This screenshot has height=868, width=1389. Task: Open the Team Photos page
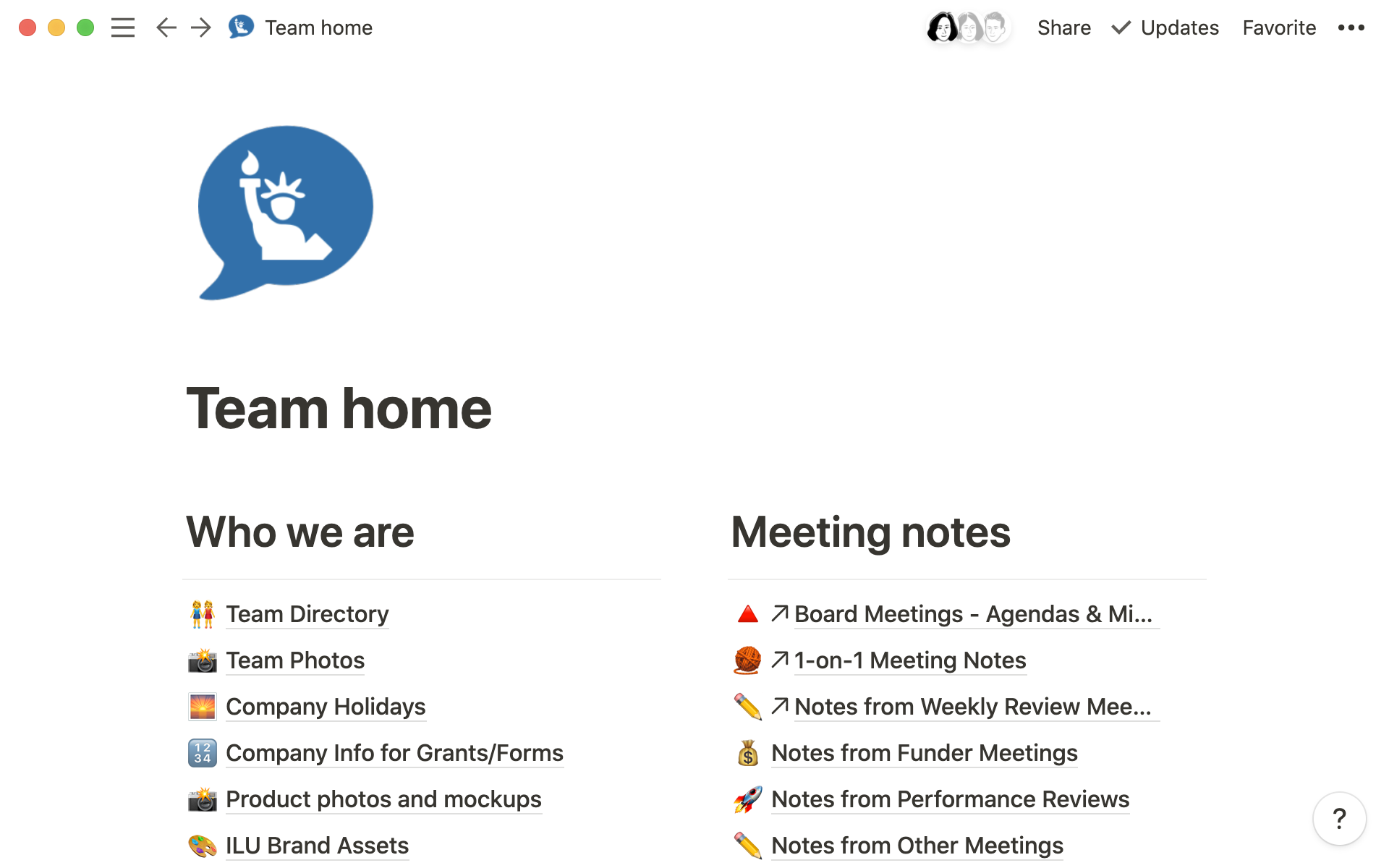(x=295, y=660)
